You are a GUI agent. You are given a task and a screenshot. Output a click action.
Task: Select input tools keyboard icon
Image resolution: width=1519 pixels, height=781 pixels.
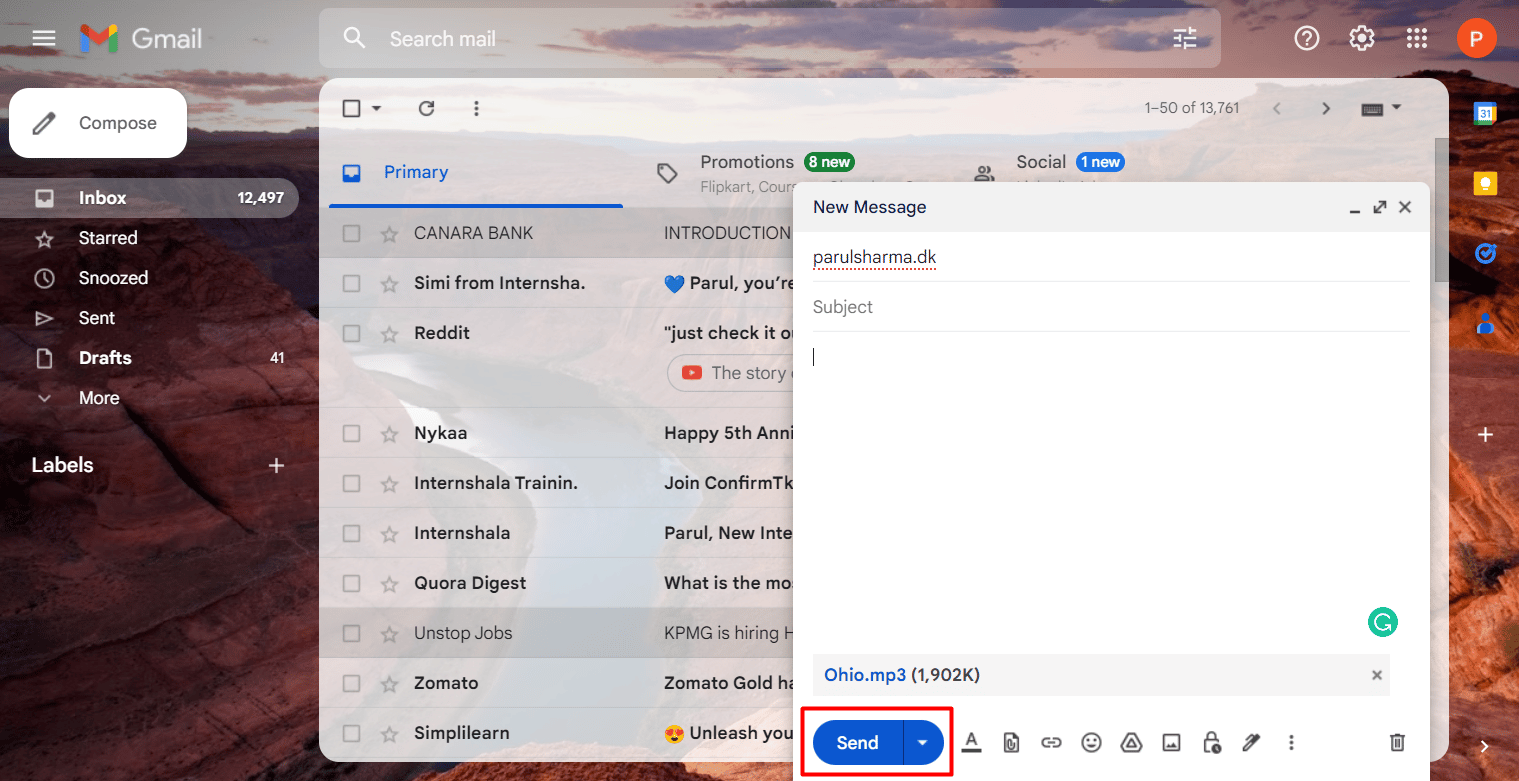1372,108
